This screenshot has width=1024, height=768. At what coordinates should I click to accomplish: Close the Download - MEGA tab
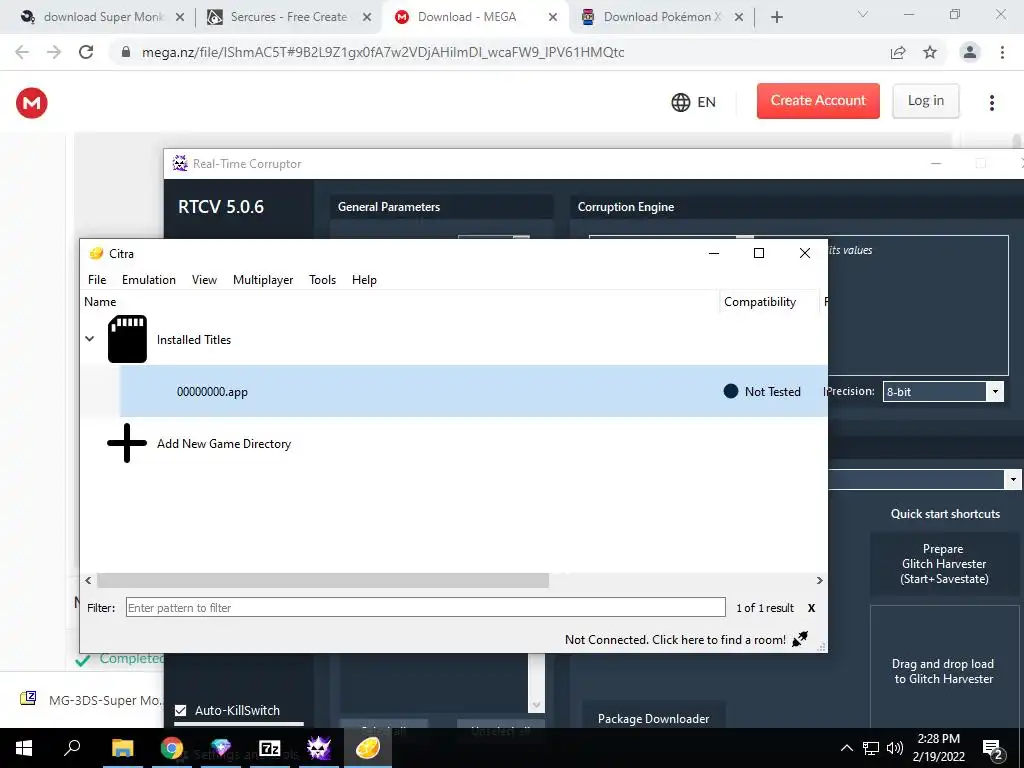pyautogui.click(x=552, y=17)
